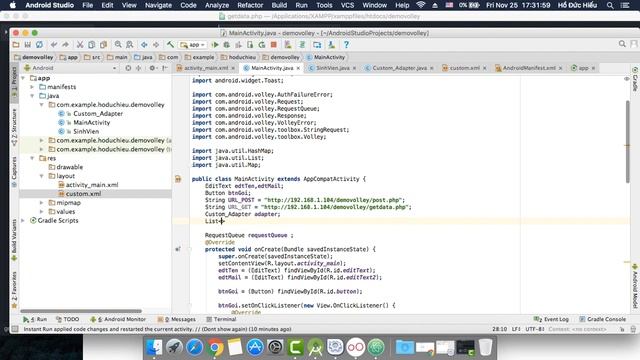
Task: Click the 'src' breadcrumb folder
Action: 92,57
